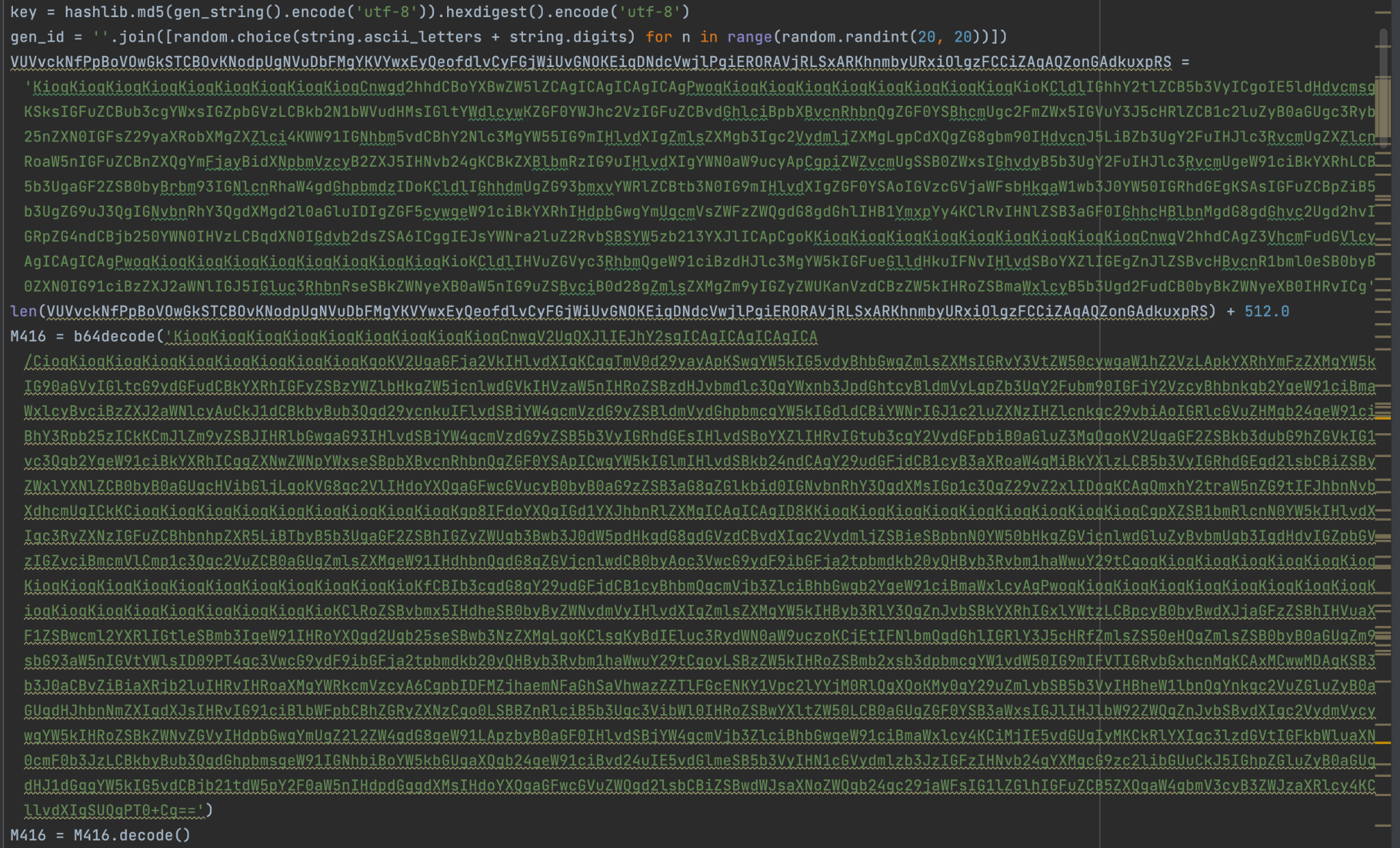Click the vertical editor scrollbar thumb
1400x848 pixels.
(x=1383, y=89)
